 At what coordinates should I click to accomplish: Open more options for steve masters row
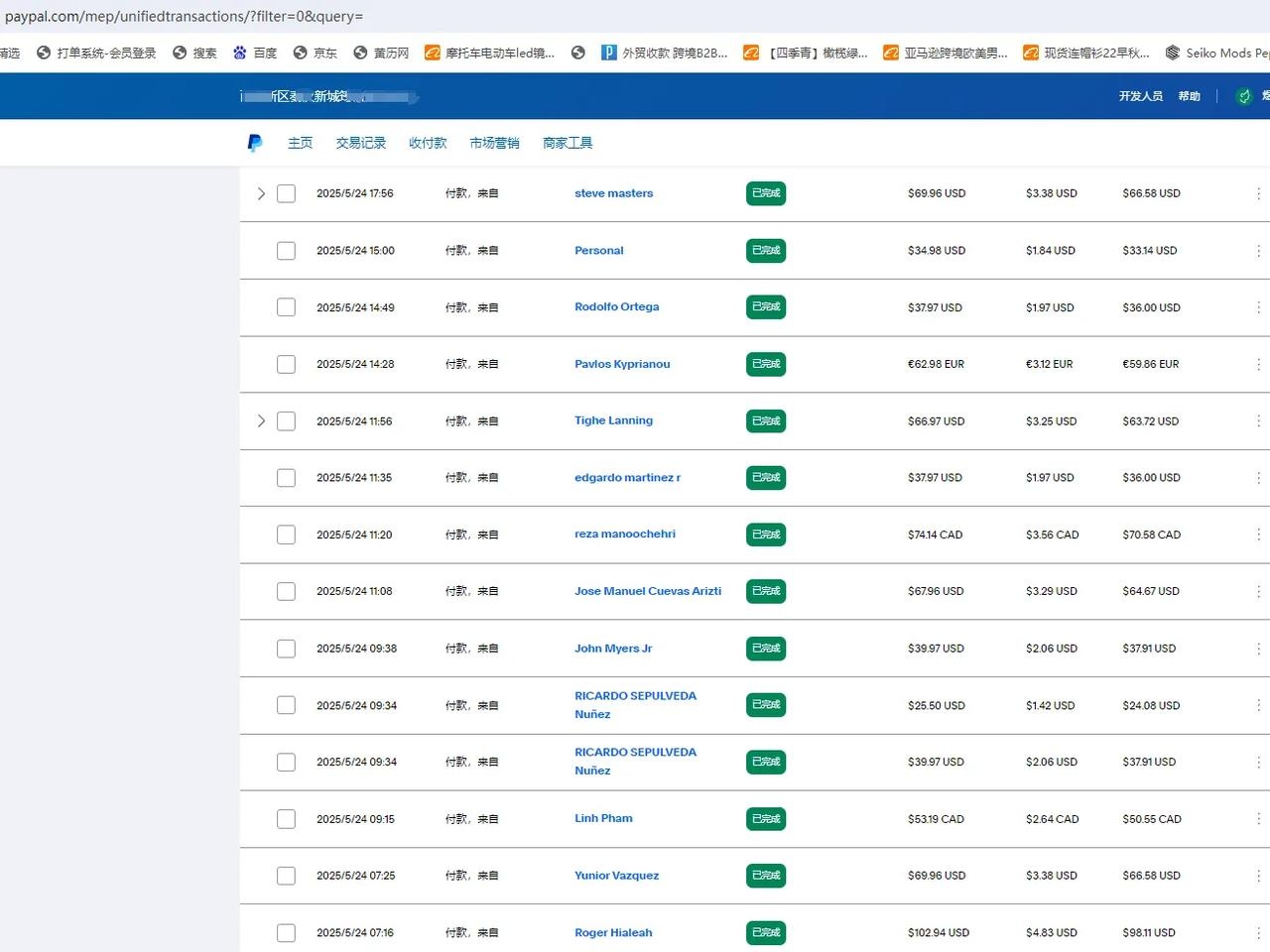[1258, 193]
